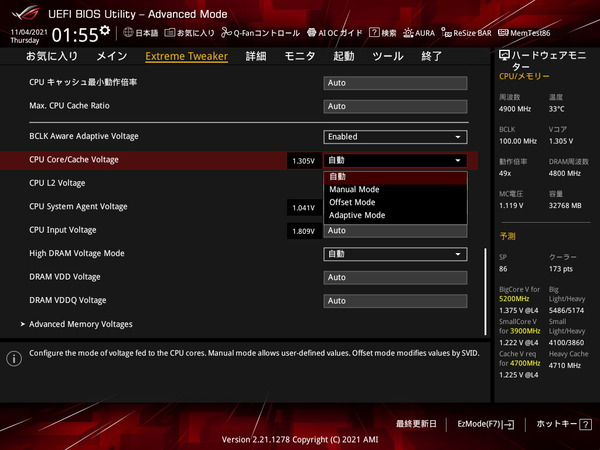Switch to メイン tab
The width and height of the screenshot is (600, 450).
pos(111,56)
